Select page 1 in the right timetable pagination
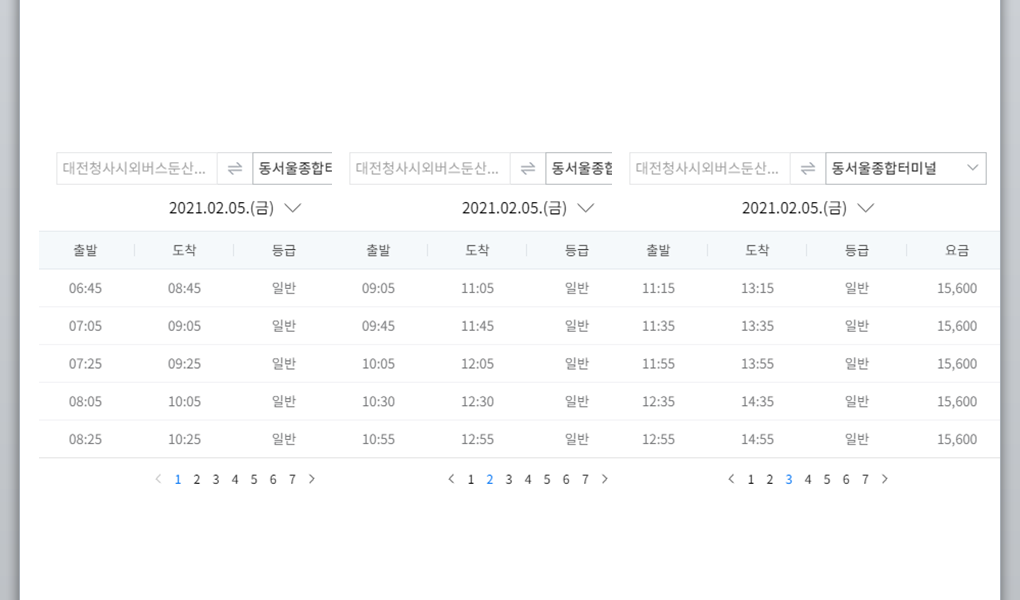 pyautogui.click(x=751, y=480)
